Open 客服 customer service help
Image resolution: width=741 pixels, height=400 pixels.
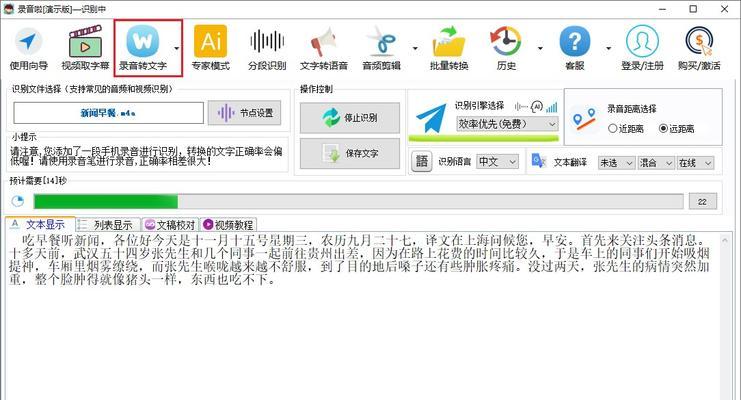(575, 48)
